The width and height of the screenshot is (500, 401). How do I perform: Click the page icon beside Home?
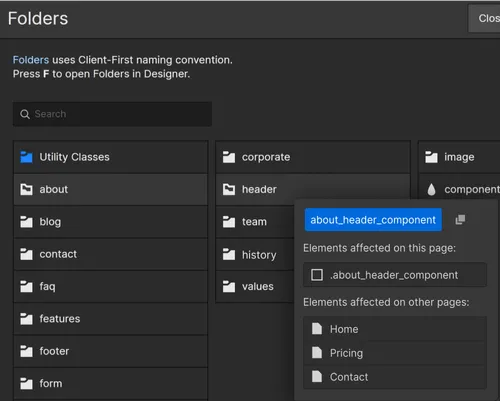317,329
